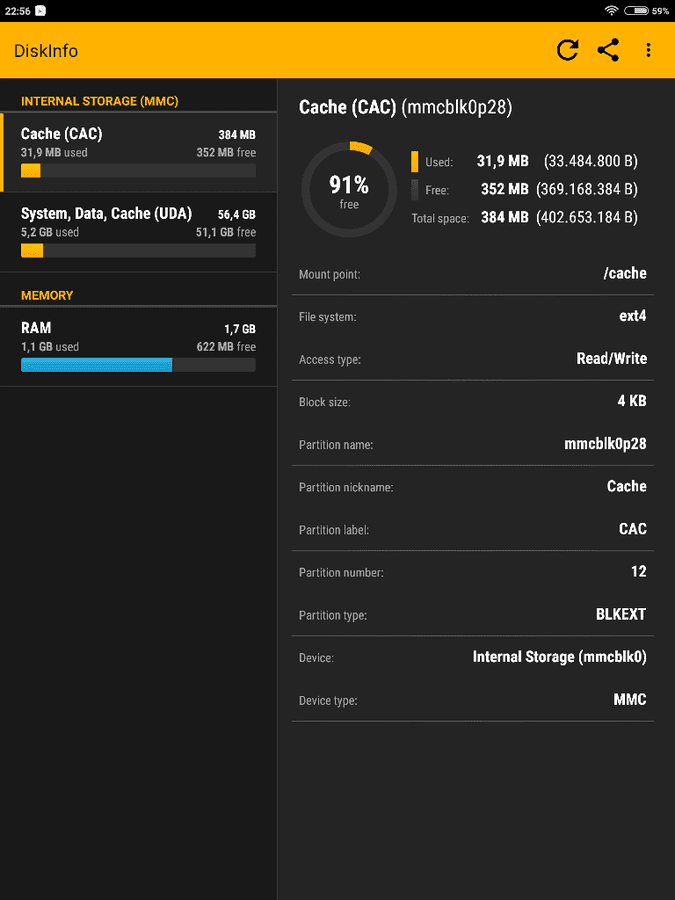The image size is (675, 900).
Task: Tap the refresh icon in the toolbar
Action: pos(567,50)
